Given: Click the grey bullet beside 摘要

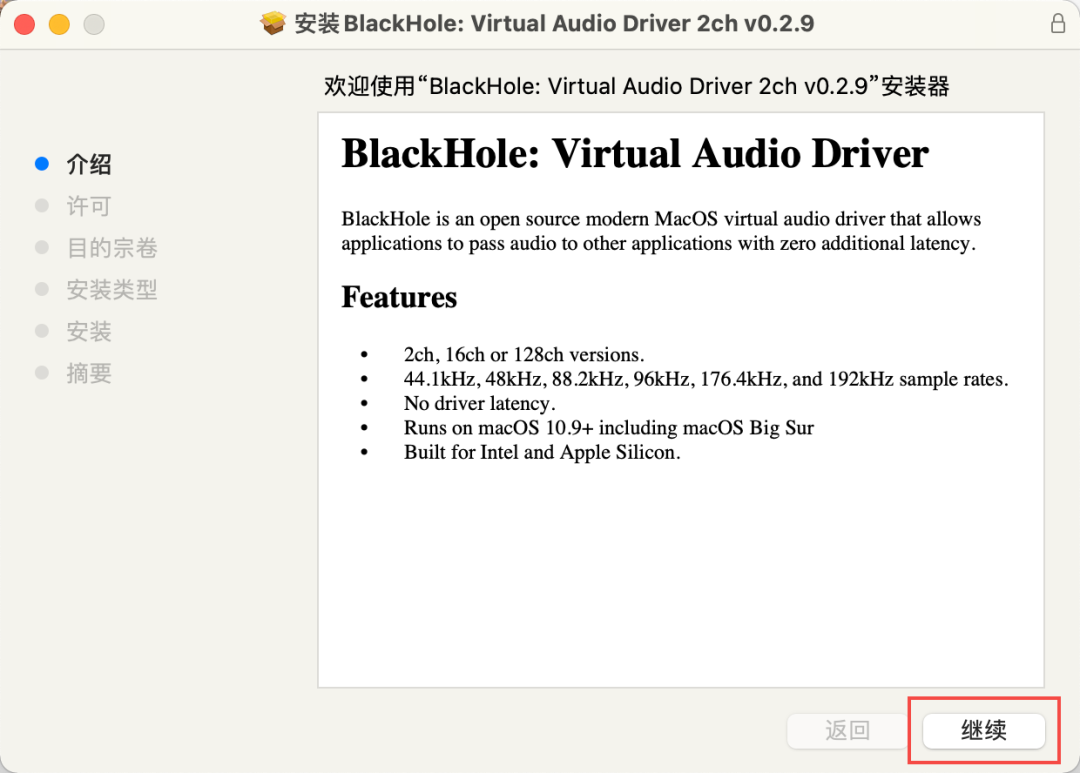Looking at the screenshot, I should [x=42, y=373].
